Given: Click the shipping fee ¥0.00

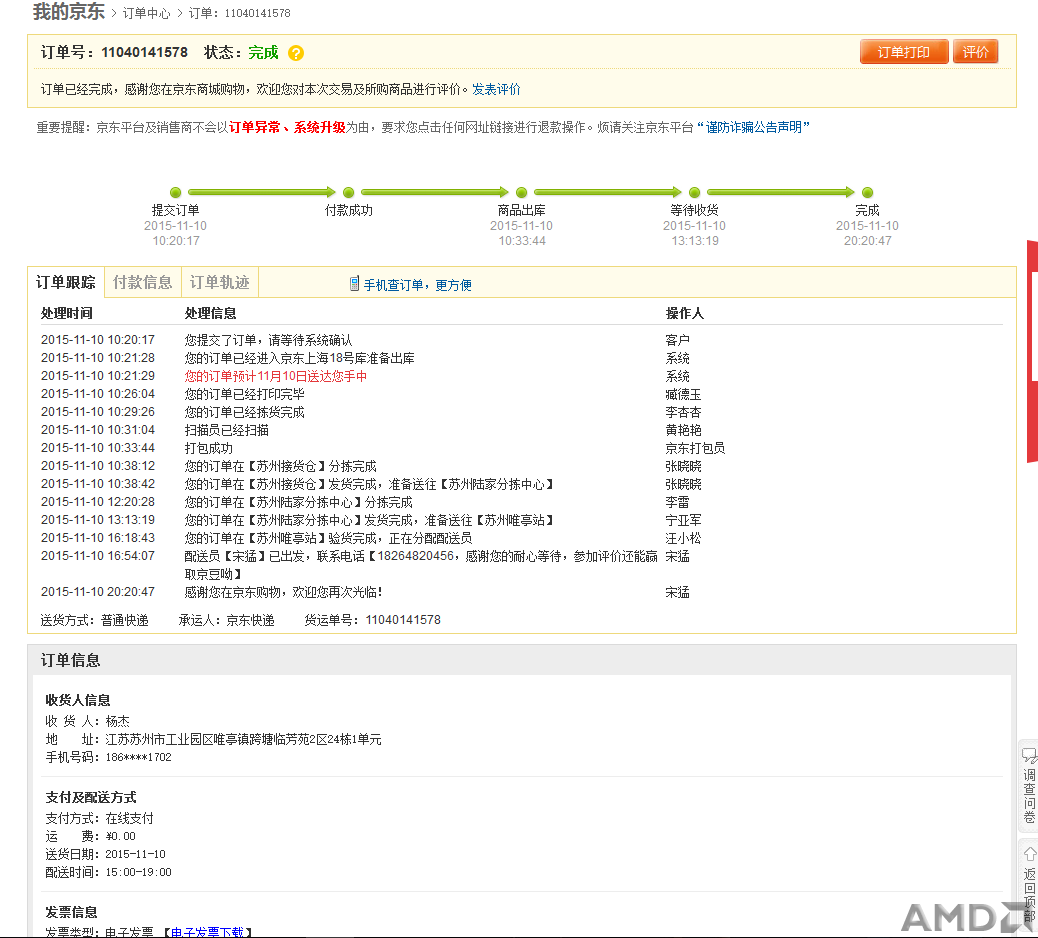Looking at the screenshot, I should click(120, 837).
